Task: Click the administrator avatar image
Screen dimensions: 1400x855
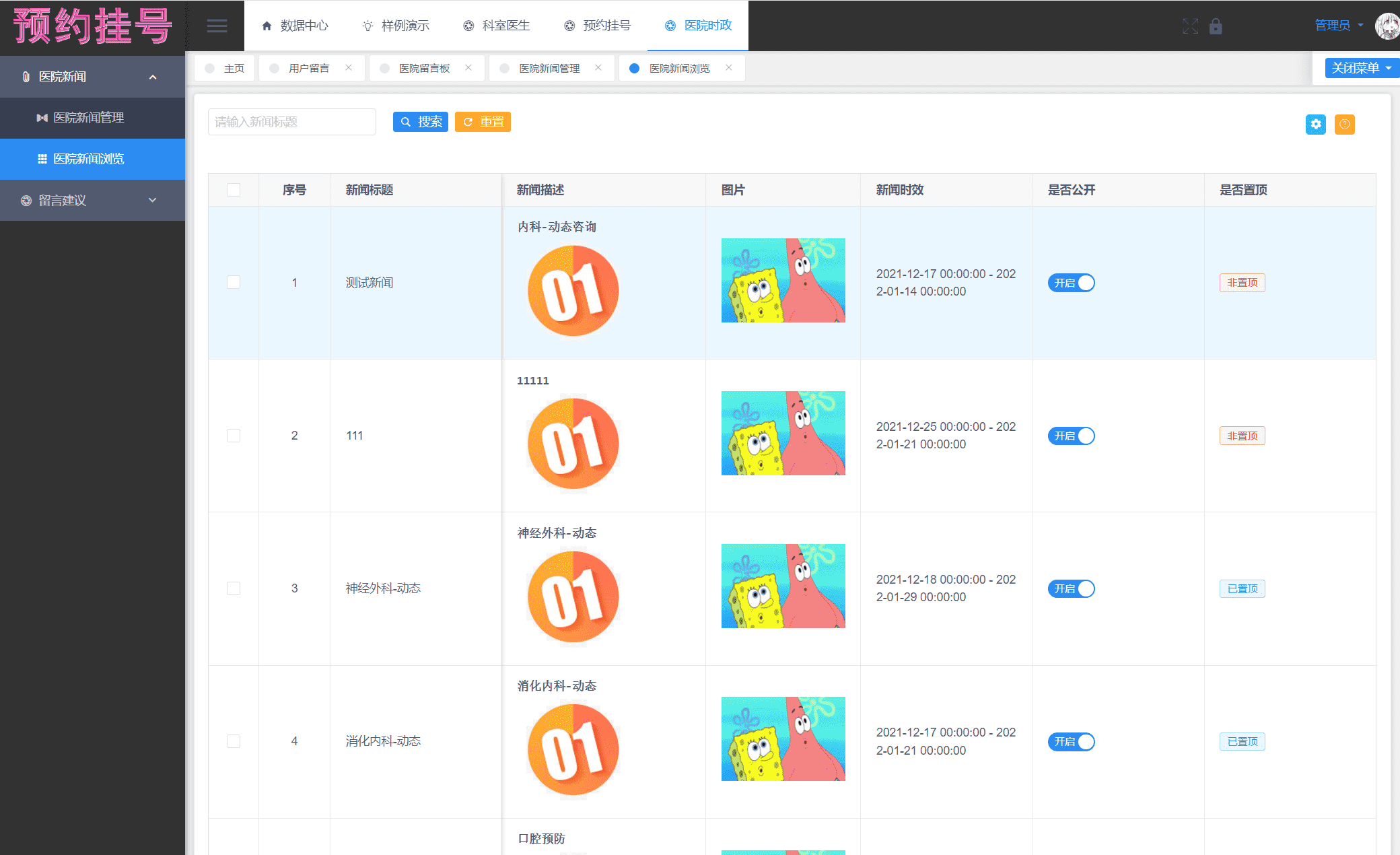Action: (x=1387, y=26)
